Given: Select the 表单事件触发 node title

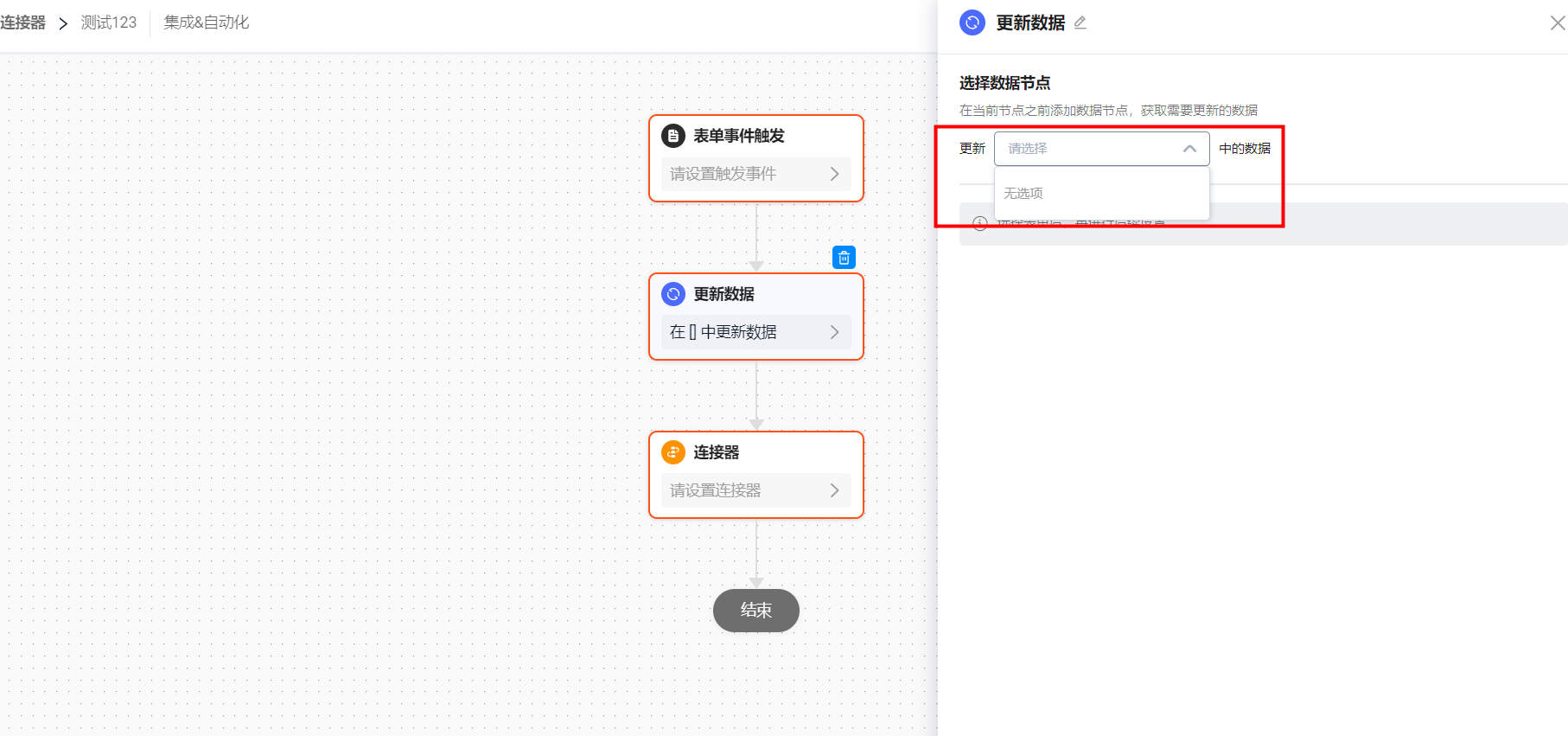Looking at the screenshot, I should (739, 136).
